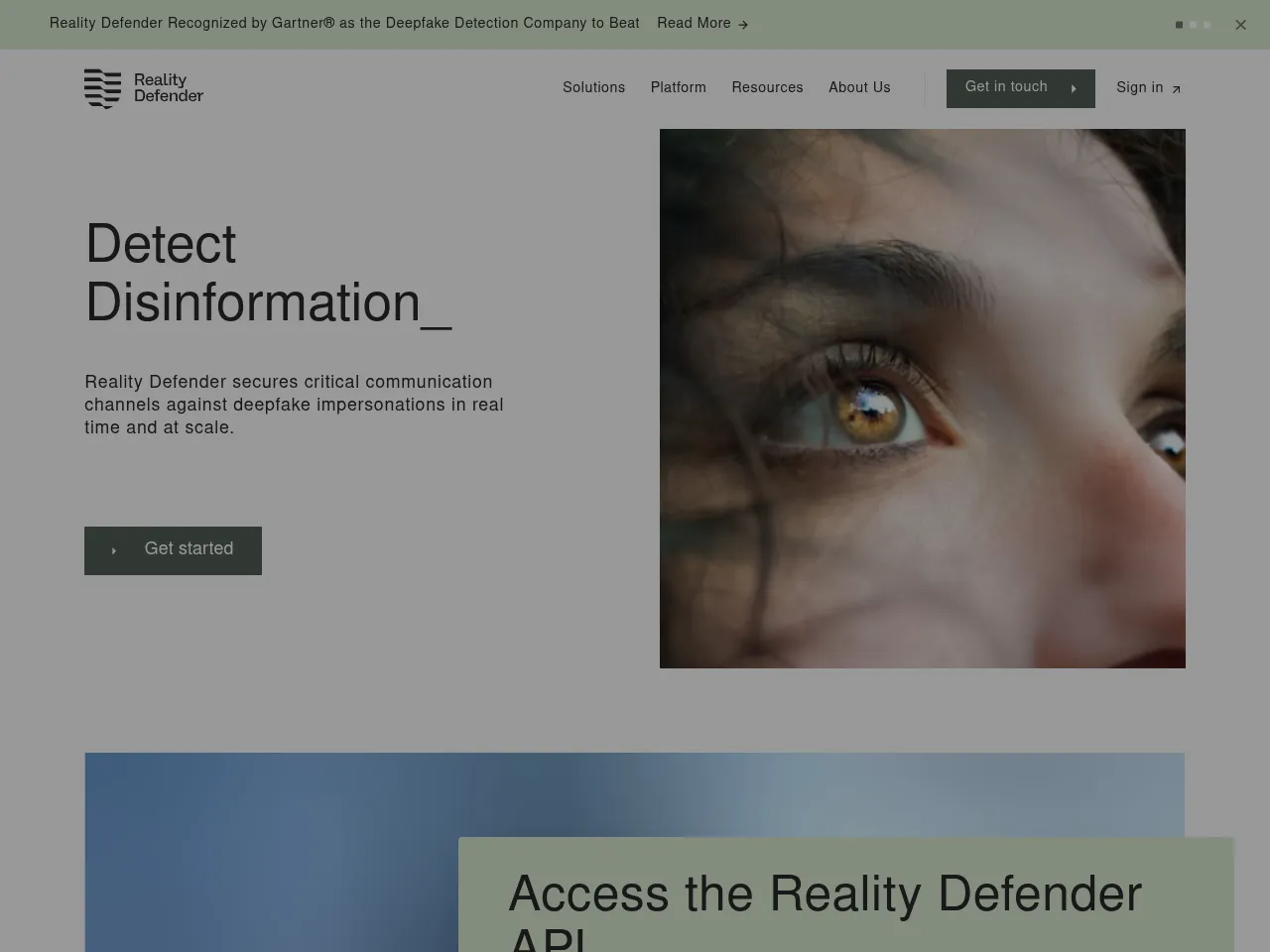Screen dimensions: 1270x952
Task: Click the play arrow inside Get started button
Action: coord(114,551)
